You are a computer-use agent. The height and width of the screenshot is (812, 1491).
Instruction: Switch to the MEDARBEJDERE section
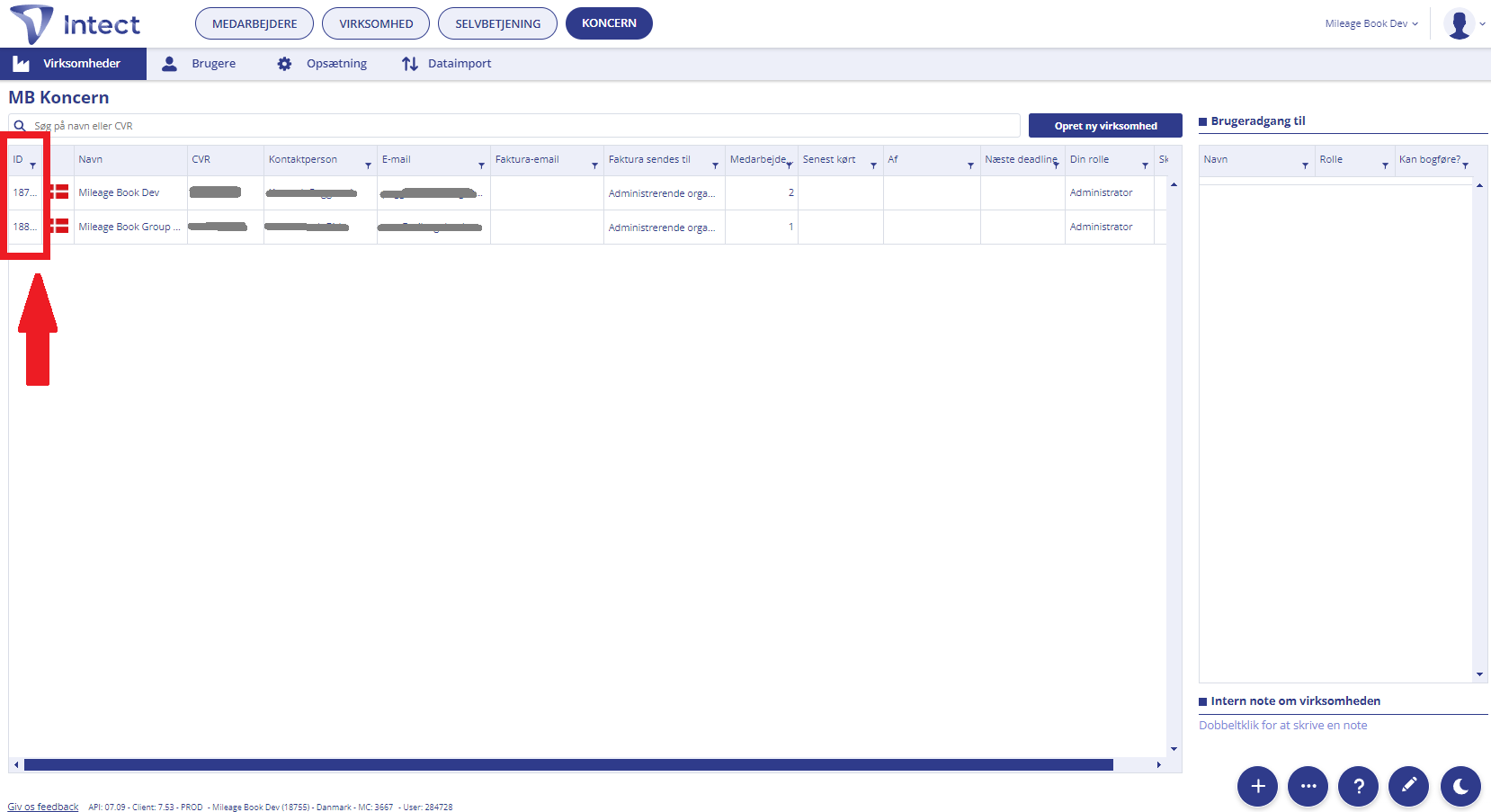(x=254, y=23)
